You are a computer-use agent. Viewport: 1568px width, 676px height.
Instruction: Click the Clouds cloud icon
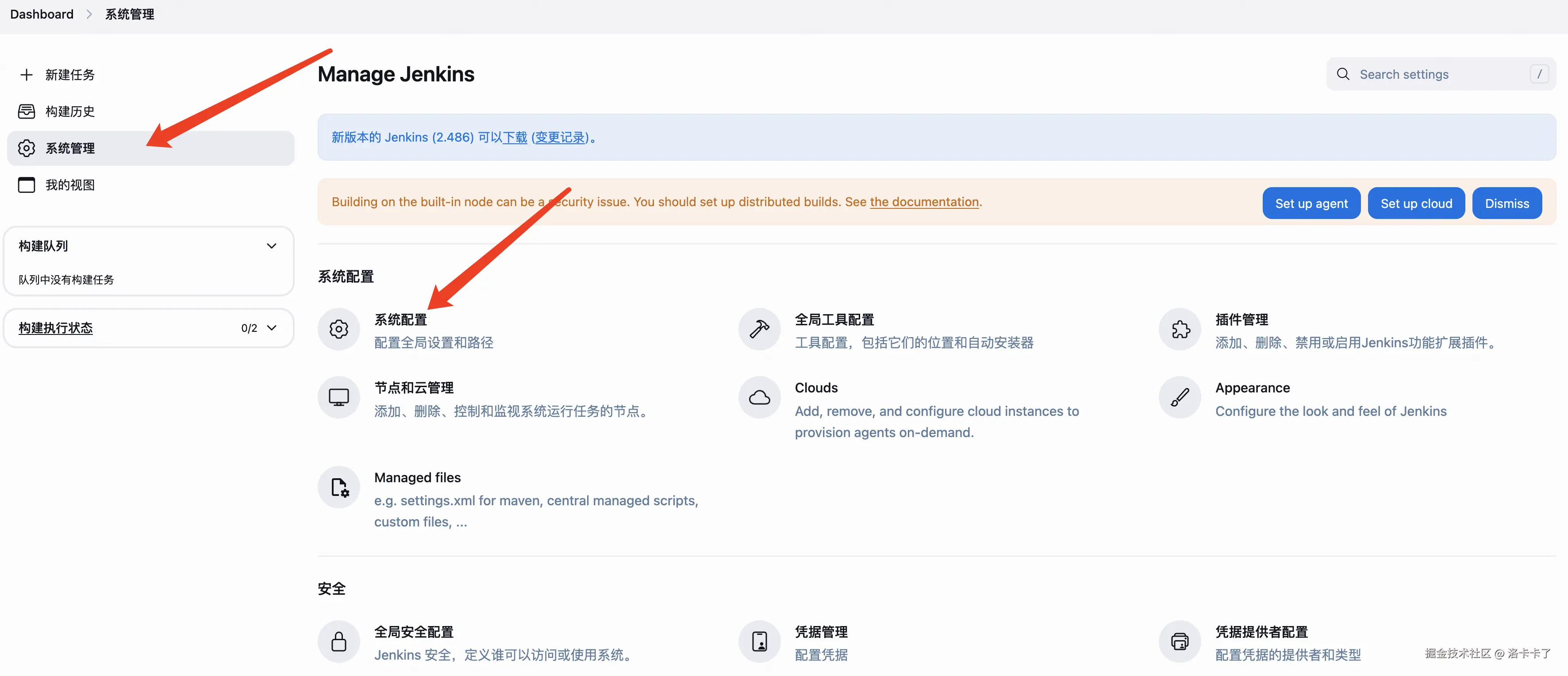pos(759,397)
